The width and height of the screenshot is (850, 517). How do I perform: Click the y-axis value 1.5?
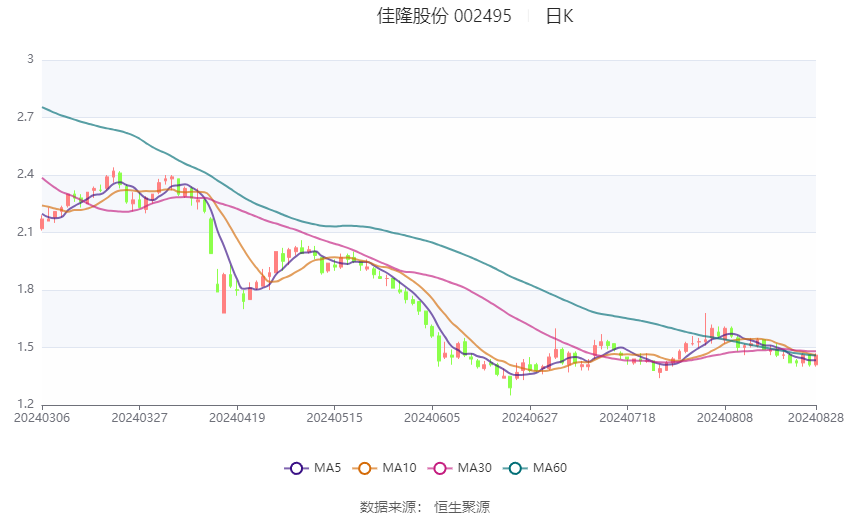[x=25, y=347]
